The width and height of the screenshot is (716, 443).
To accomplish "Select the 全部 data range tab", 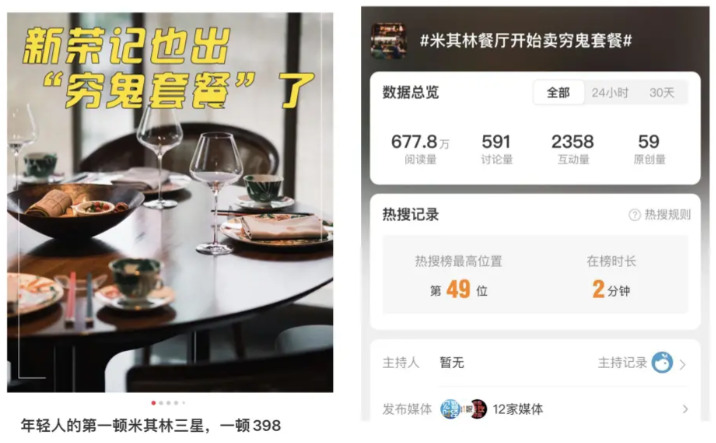I will (558, 93).
